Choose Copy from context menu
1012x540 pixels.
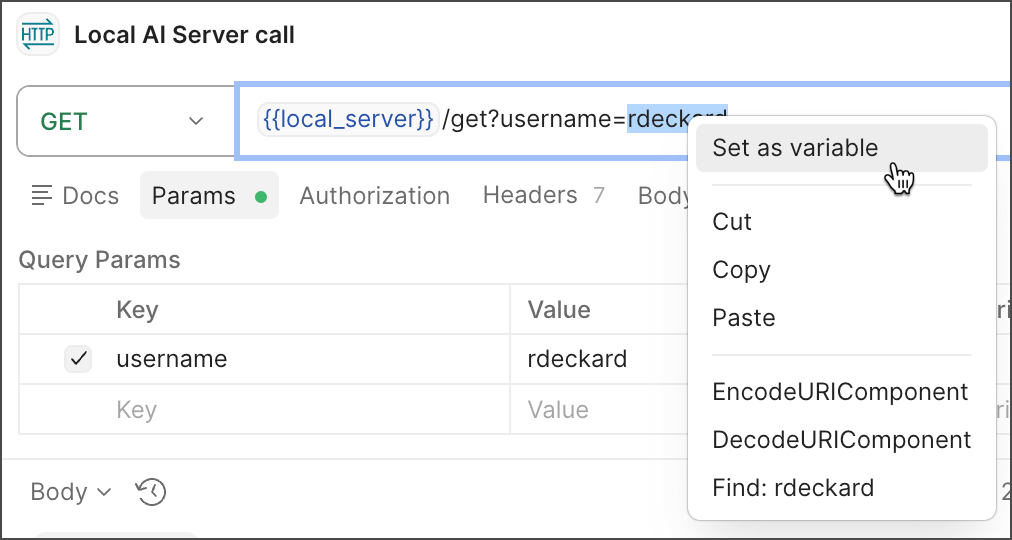[741, 270]
